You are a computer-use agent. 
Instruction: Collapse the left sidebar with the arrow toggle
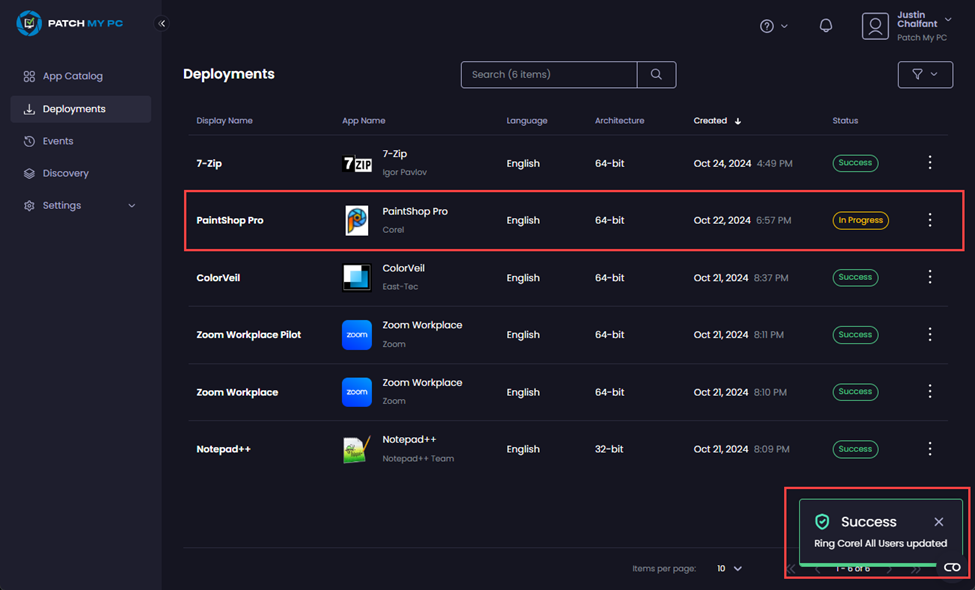point(161,22)
